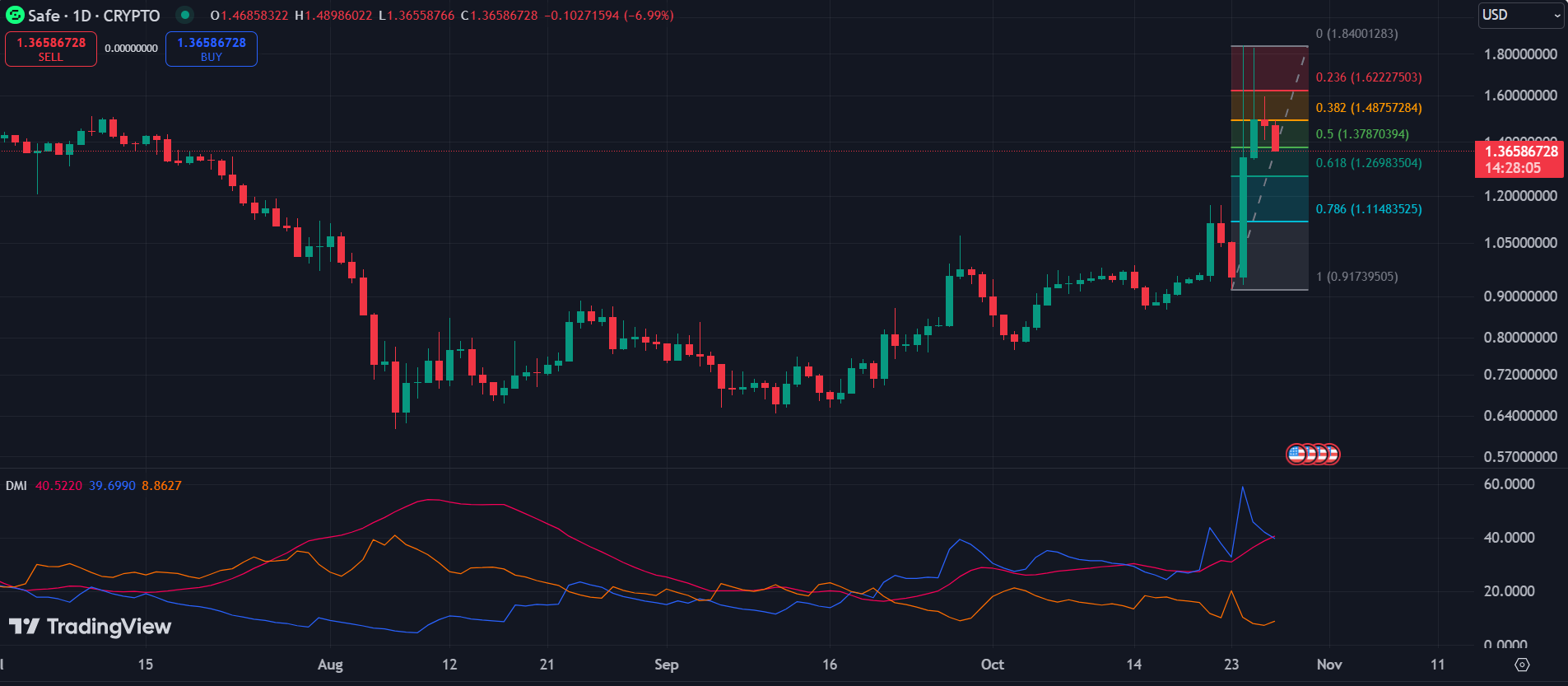Select the Fib 0.236 (1.62227503) label
1568x686 pixels.
point(1369,77)
